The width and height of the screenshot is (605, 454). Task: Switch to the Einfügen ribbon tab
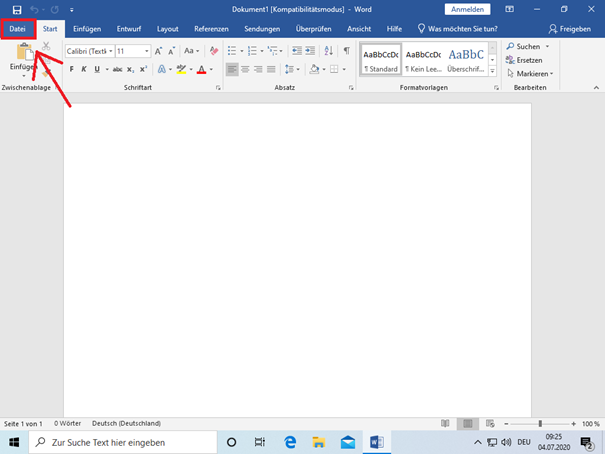(87, 29)
